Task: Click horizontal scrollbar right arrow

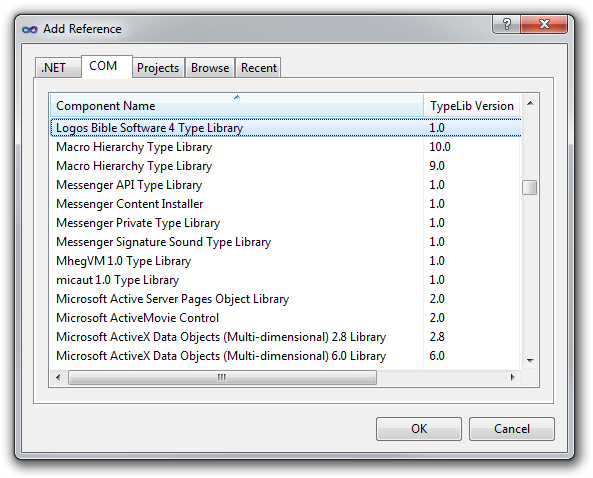Action: (512, 377)
